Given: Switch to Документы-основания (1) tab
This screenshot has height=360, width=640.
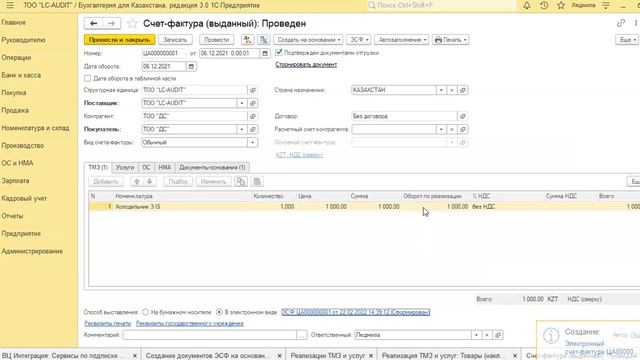Looking at the screenshot, I should pos(212,167).
